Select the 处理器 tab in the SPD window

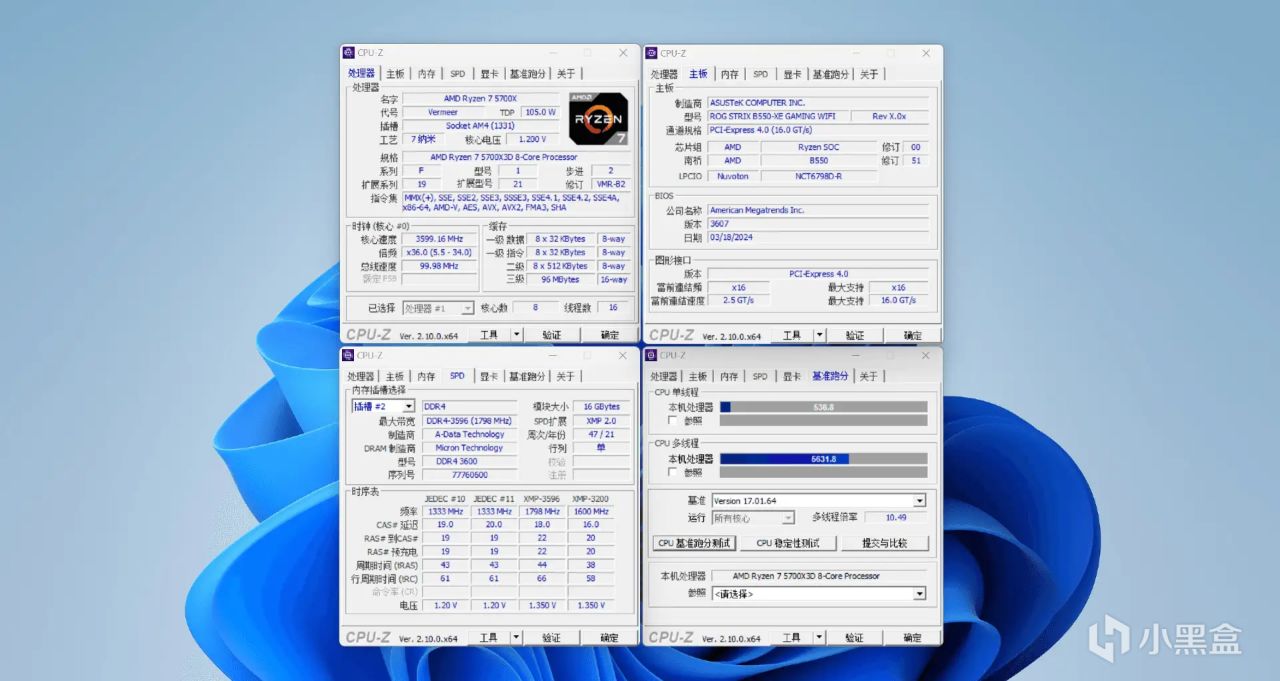point(361,376)
